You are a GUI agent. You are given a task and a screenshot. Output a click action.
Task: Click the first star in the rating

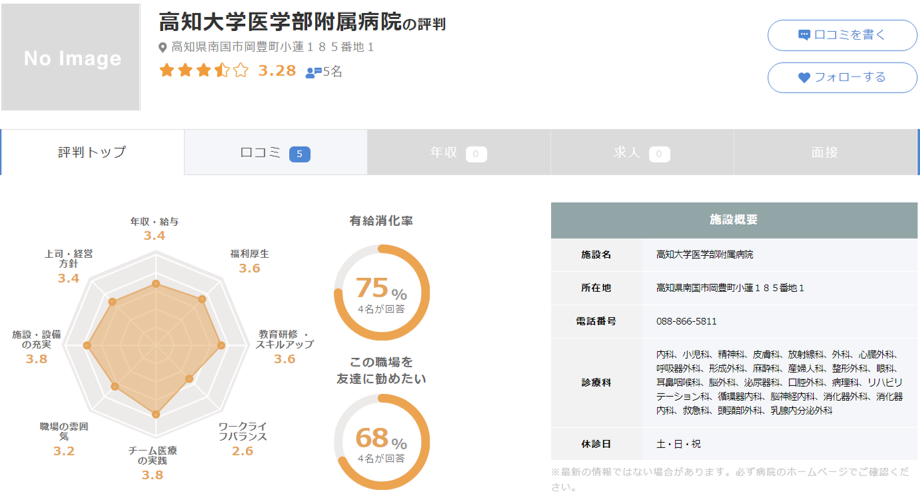coord(167,71)
